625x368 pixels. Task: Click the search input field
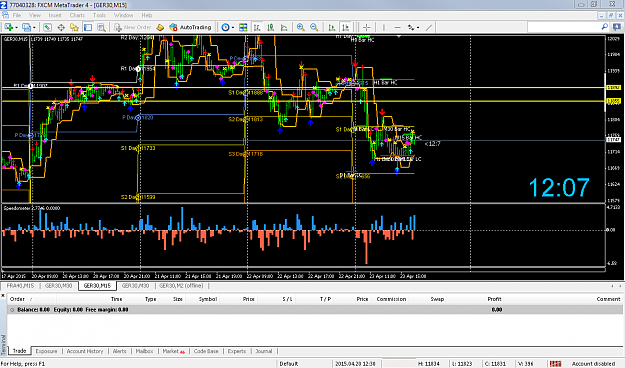[x=563, y=27]
